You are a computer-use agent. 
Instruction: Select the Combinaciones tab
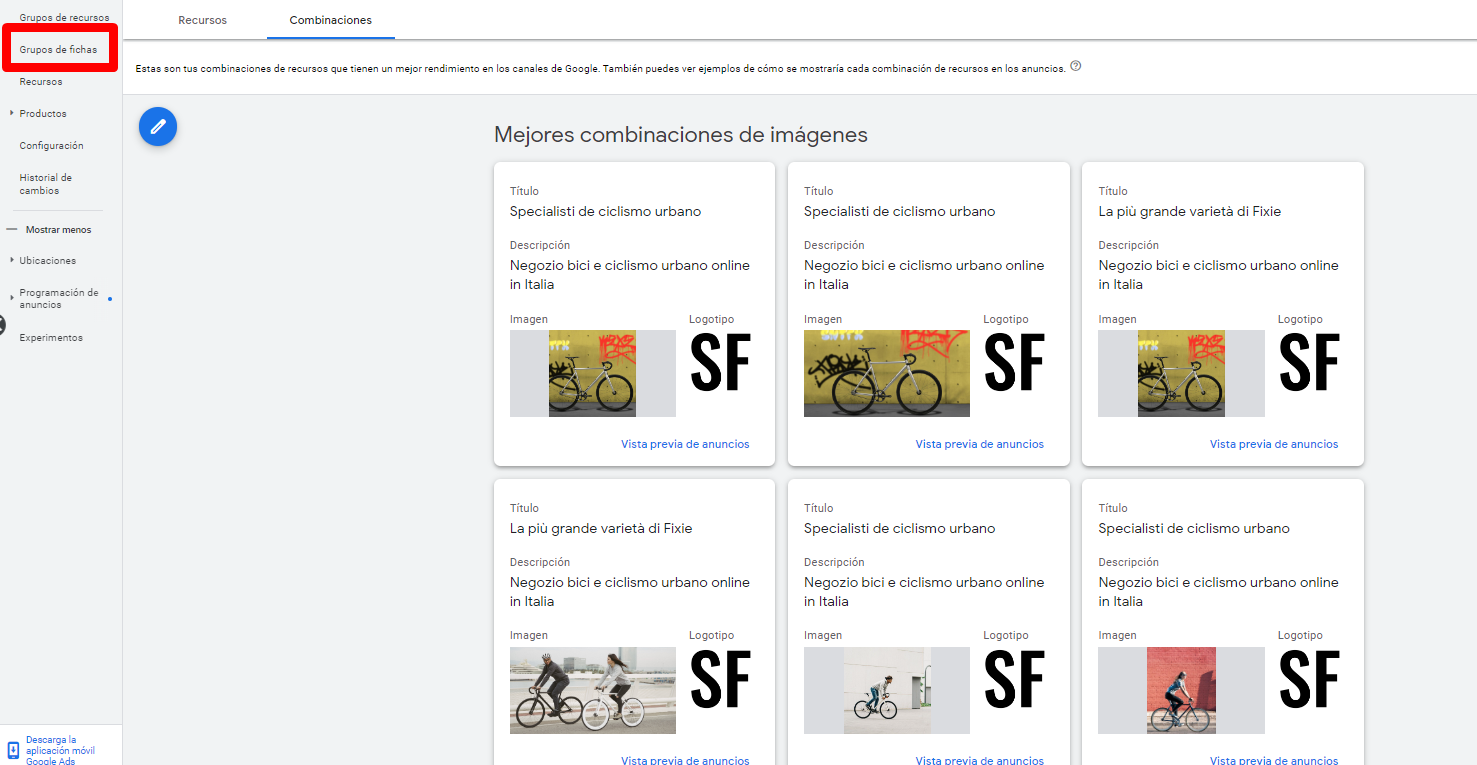[331, 20]
